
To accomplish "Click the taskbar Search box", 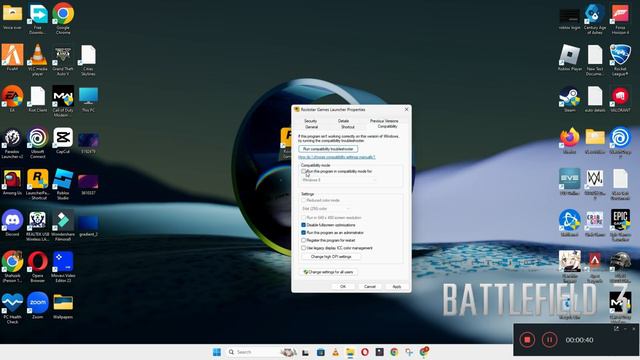I will (x=255, y=352).
